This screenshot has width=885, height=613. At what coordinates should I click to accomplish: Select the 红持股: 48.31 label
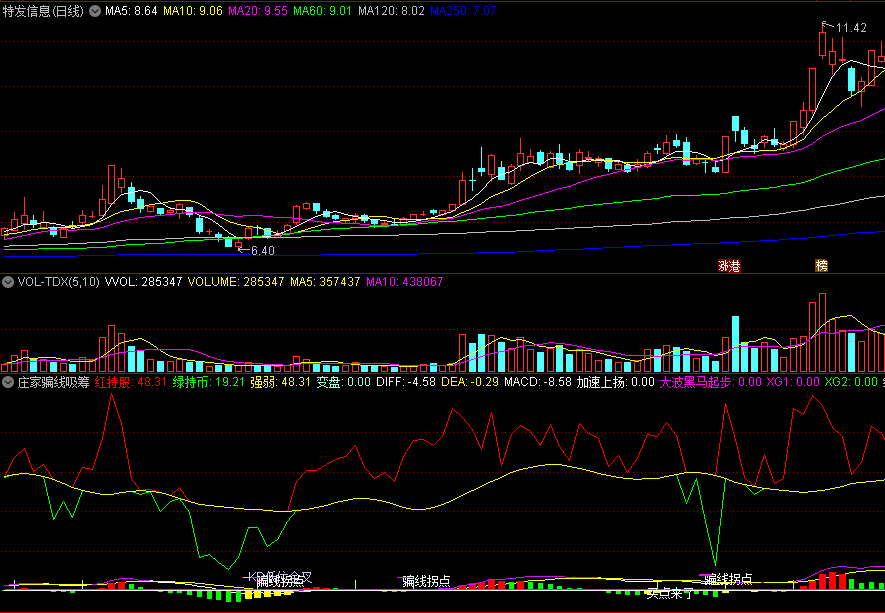point(131,382)
